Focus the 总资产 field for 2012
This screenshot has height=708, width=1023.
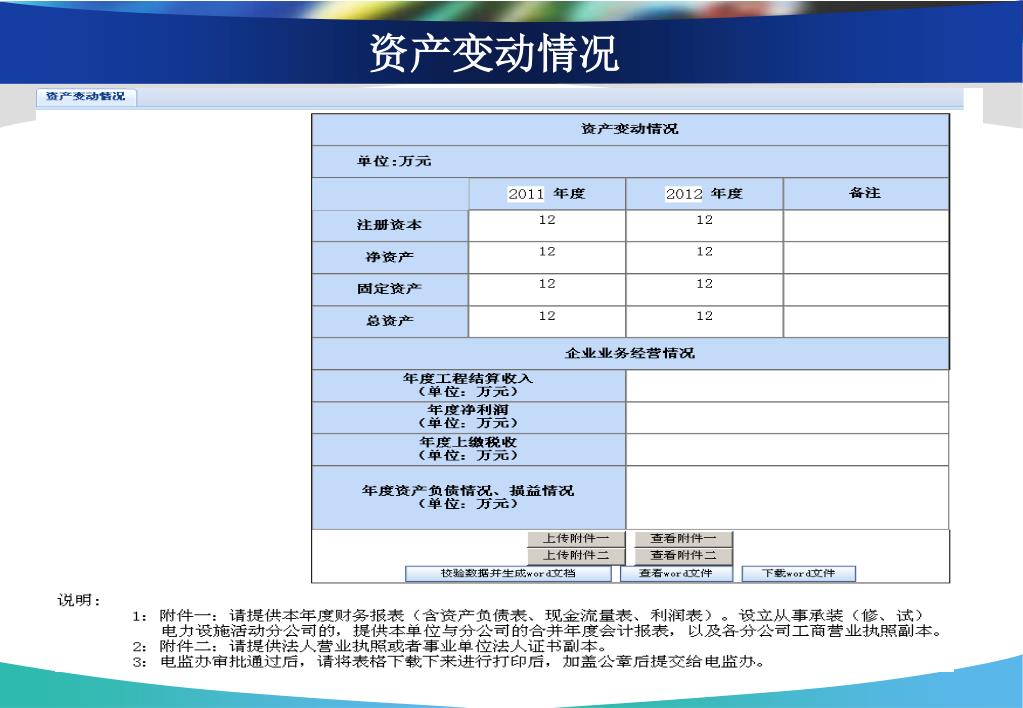point(705,321)
